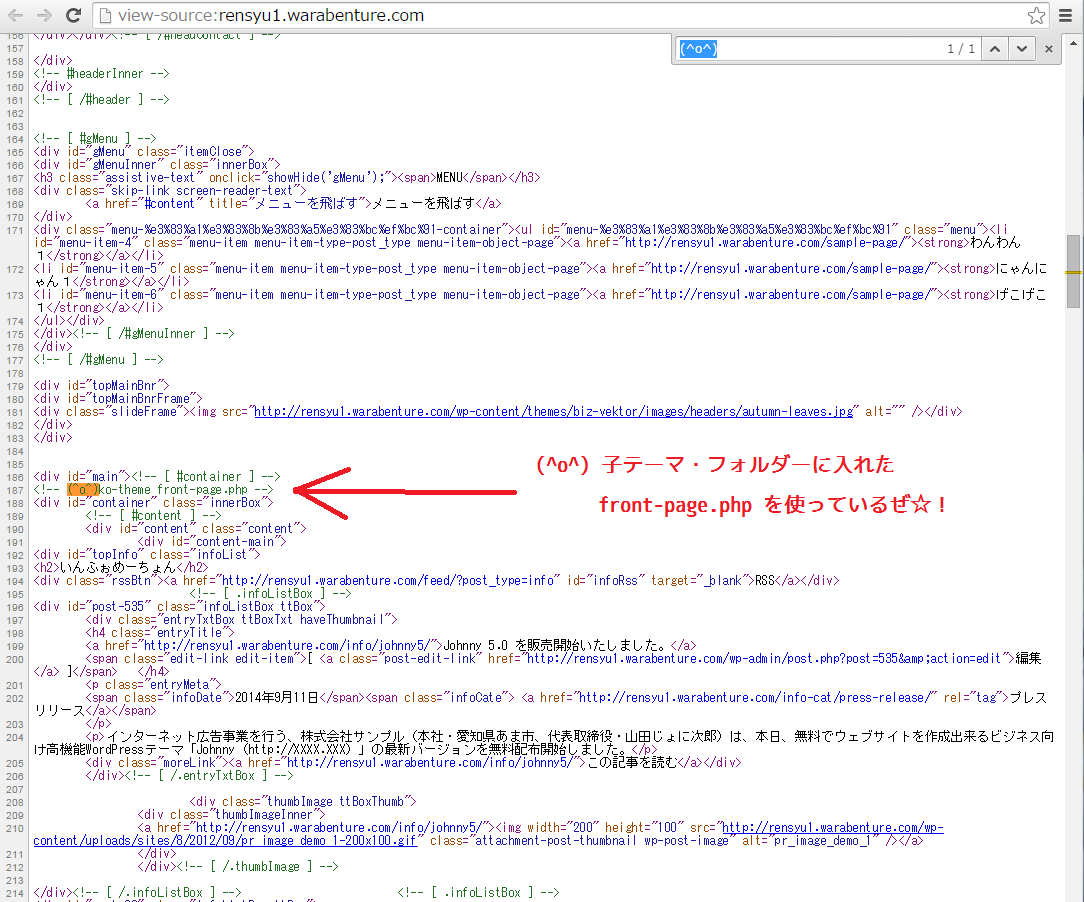
Task: Click the '#gMenuInner' closing comment on line 175
Action: pos(153,333)
